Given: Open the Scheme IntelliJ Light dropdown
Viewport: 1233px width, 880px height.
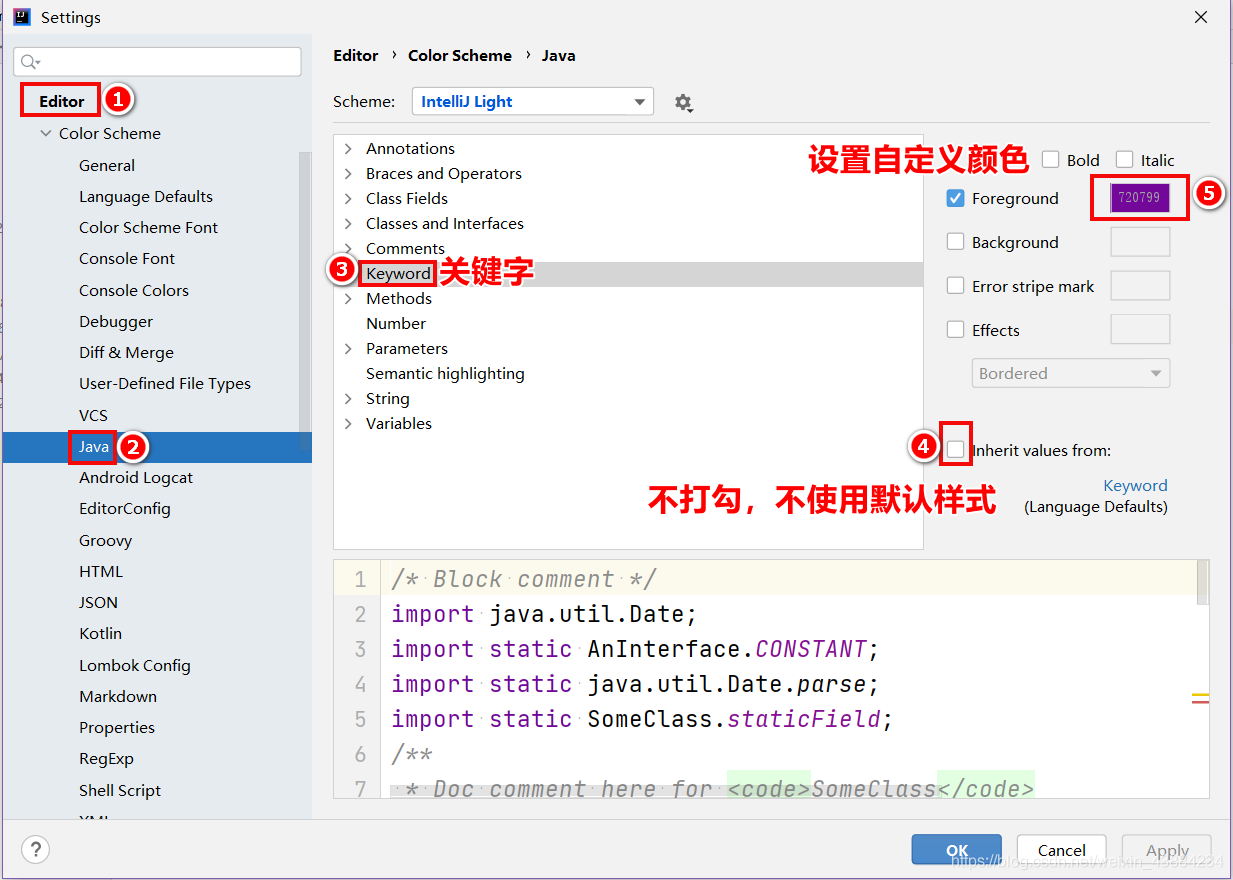Looking at the screenshot, I should point(533,102).
